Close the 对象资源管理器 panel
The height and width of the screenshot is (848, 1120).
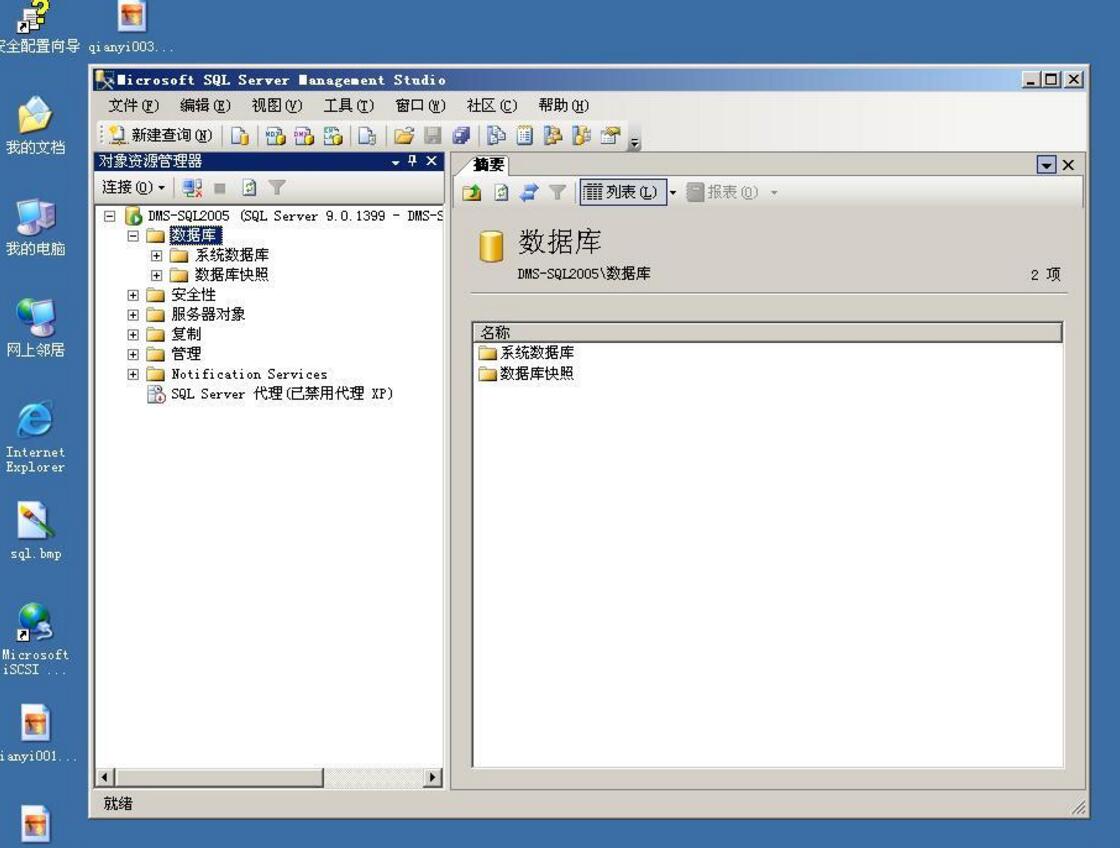point(431,161)
